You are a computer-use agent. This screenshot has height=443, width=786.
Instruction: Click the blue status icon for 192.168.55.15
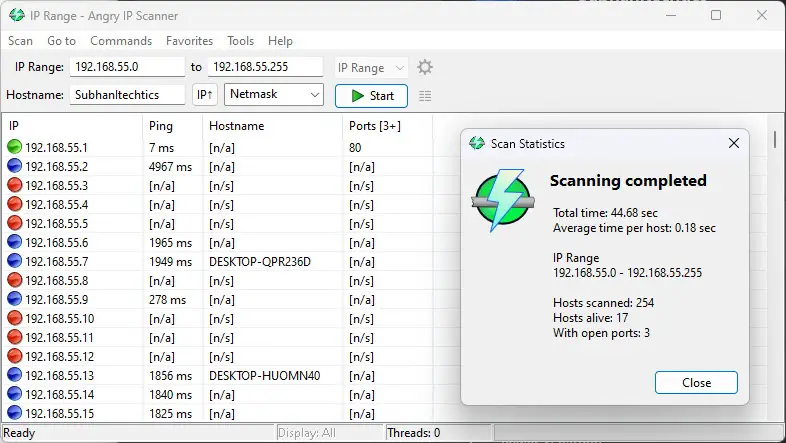[x=15, y=413]
